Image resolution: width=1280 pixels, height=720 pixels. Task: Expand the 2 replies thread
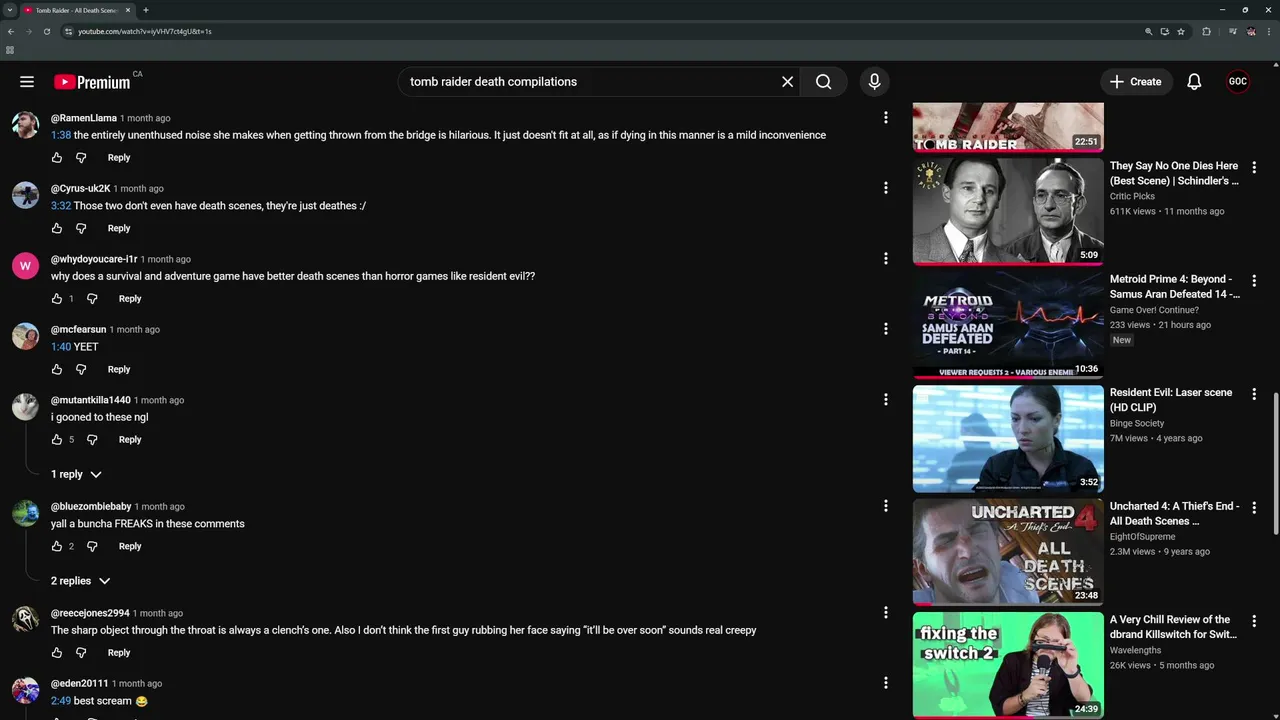pos(80,581)
